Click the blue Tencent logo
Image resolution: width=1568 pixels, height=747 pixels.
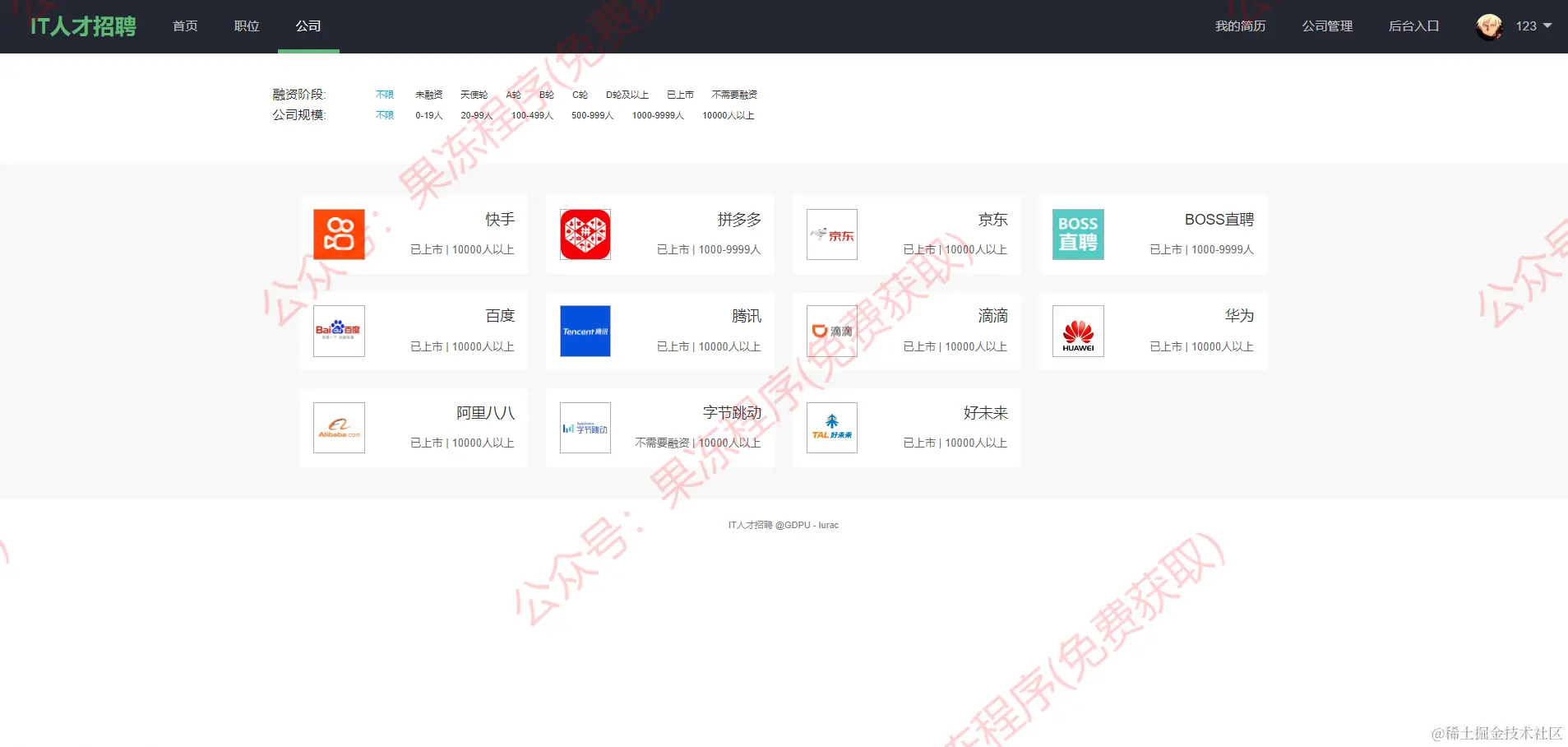[x=585, y=331]
